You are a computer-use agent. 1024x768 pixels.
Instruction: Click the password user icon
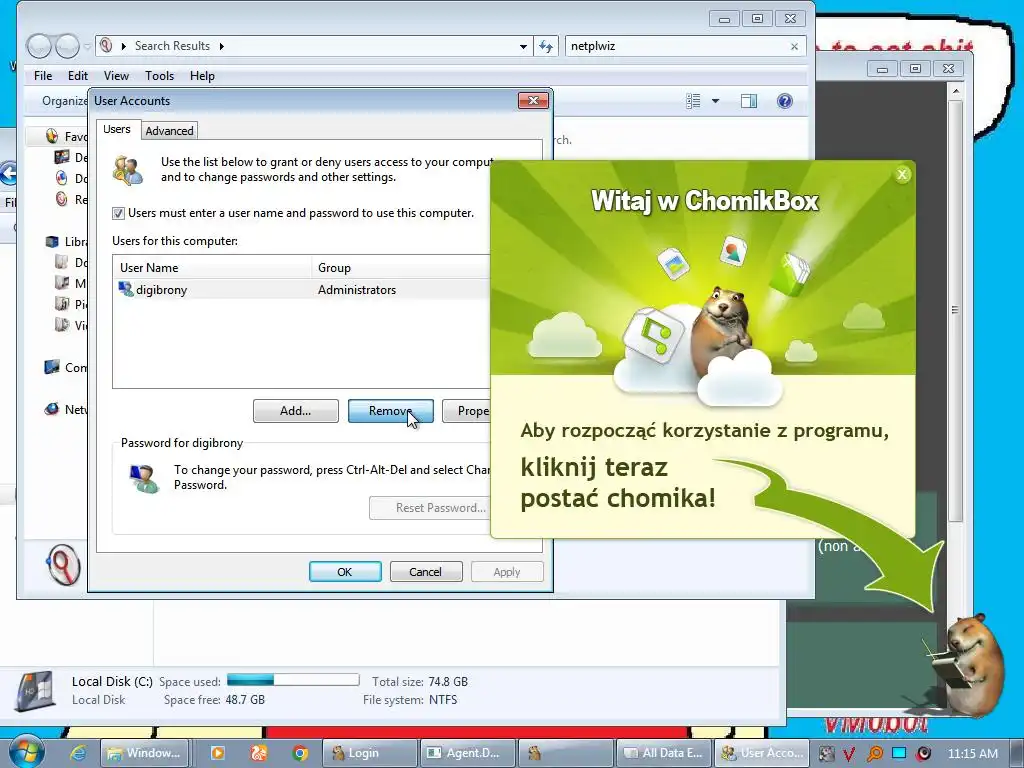[144, 479]
